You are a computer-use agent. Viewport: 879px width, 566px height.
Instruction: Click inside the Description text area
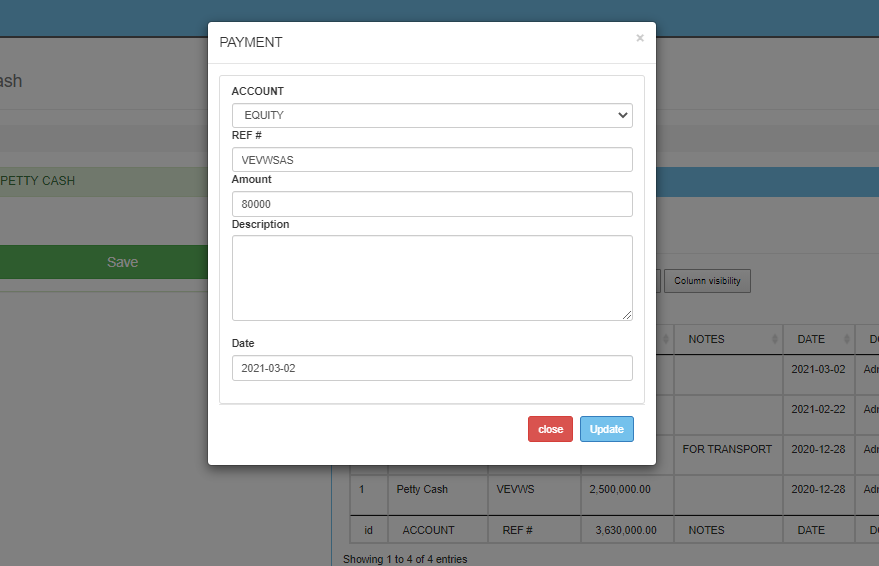coord(432,278)
